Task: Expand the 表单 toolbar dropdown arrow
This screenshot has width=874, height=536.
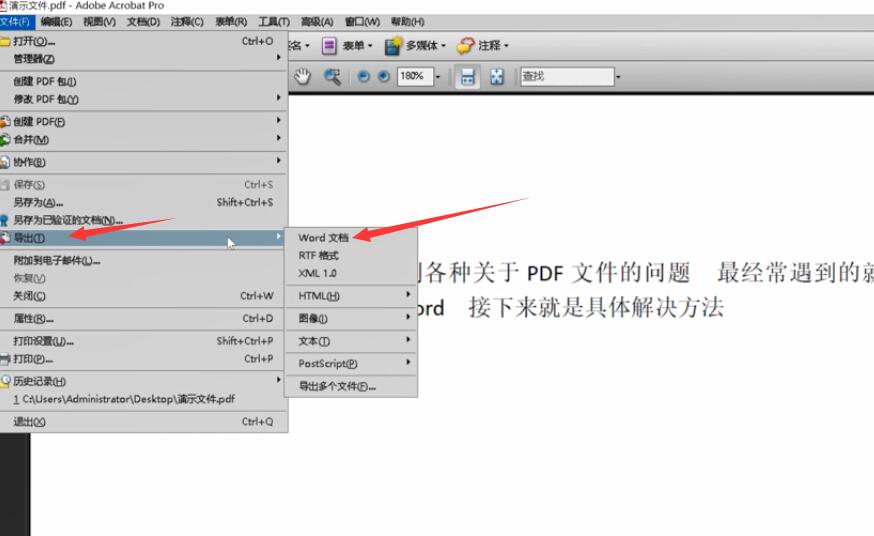Action: click(x=370, y=46)
